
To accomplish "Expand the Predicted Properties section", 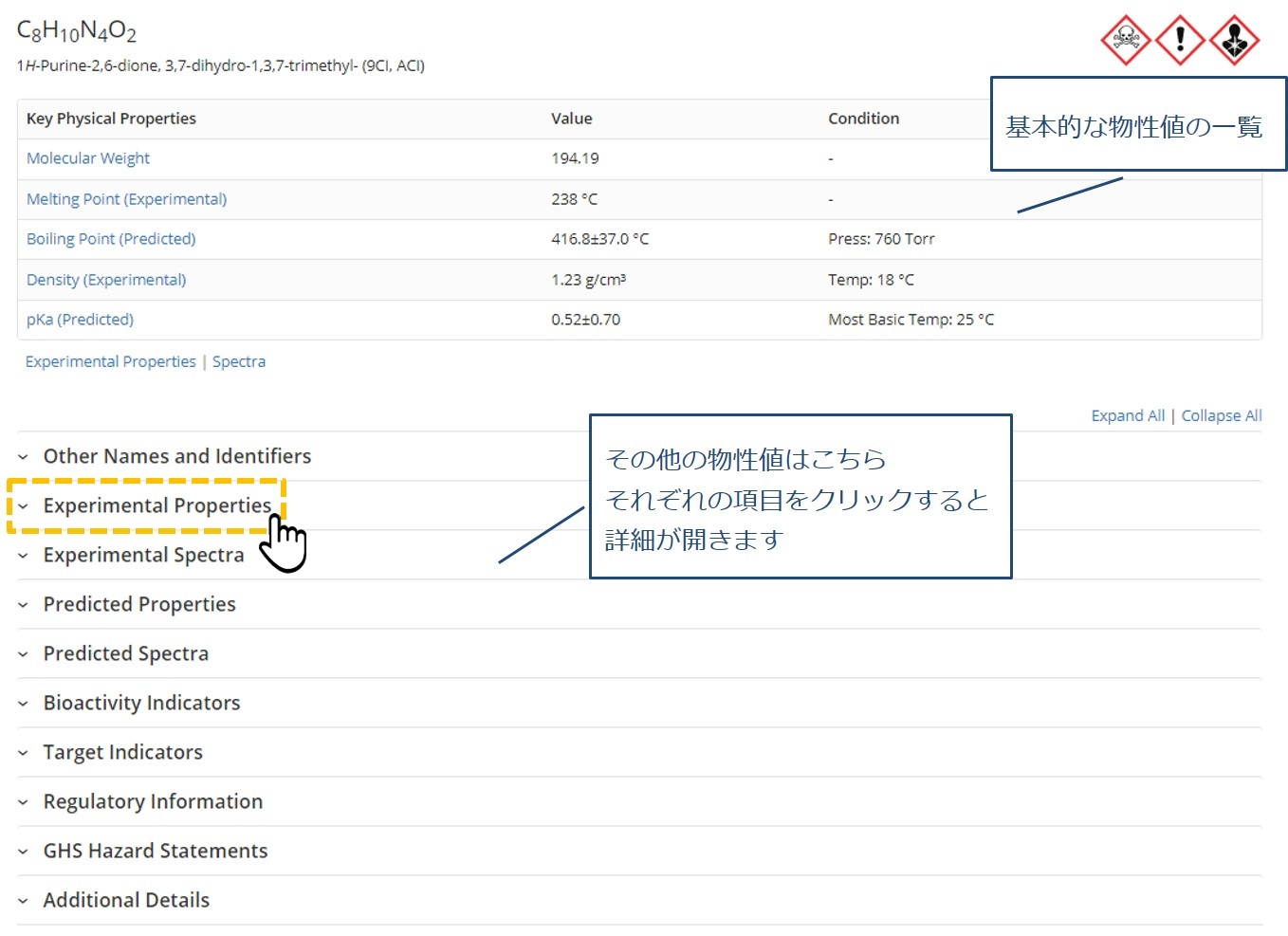I will [139, 604].
